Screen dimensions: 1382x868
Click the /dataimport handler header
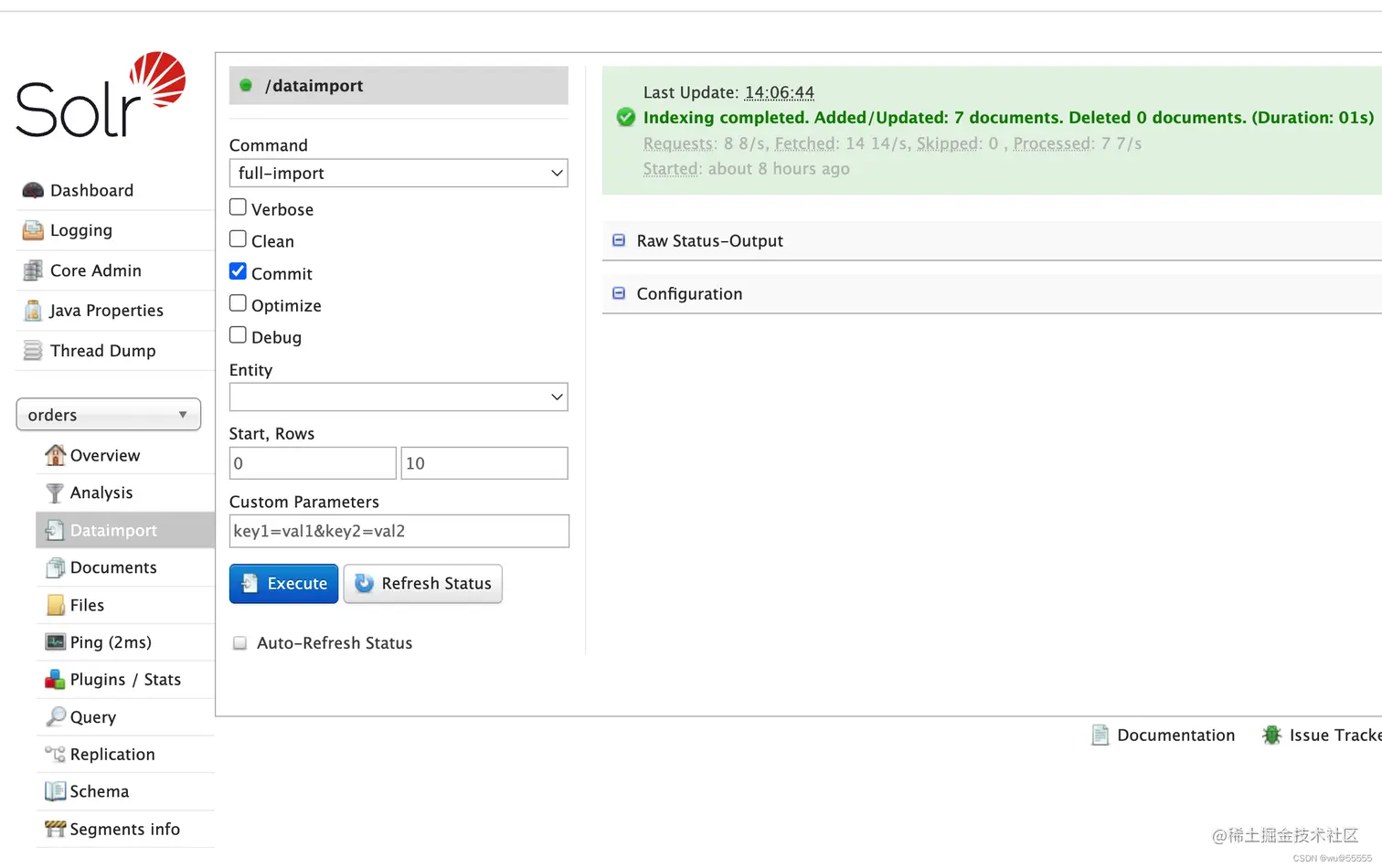399,85
